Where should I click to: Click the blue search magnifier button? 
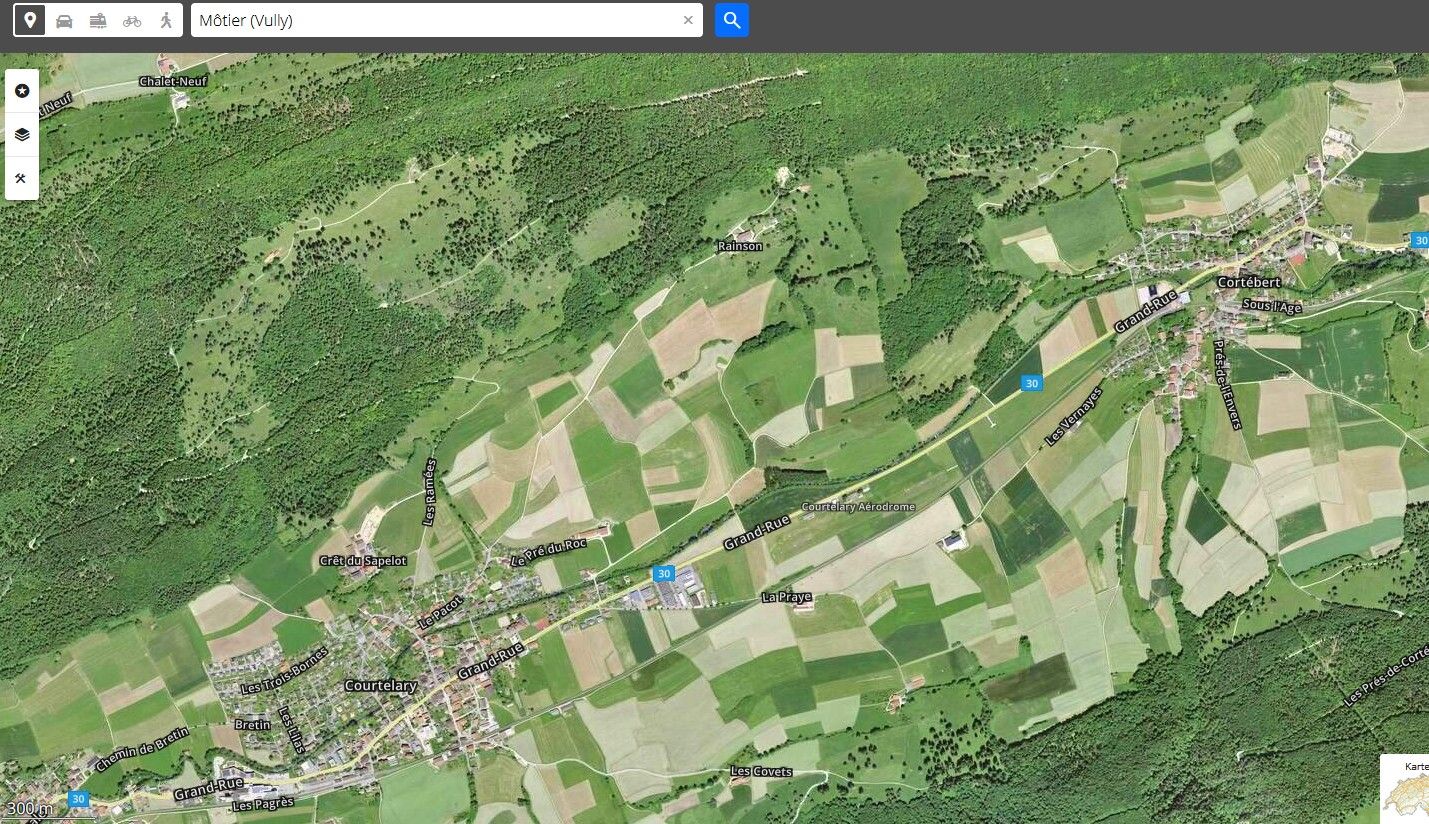(732, 20)
